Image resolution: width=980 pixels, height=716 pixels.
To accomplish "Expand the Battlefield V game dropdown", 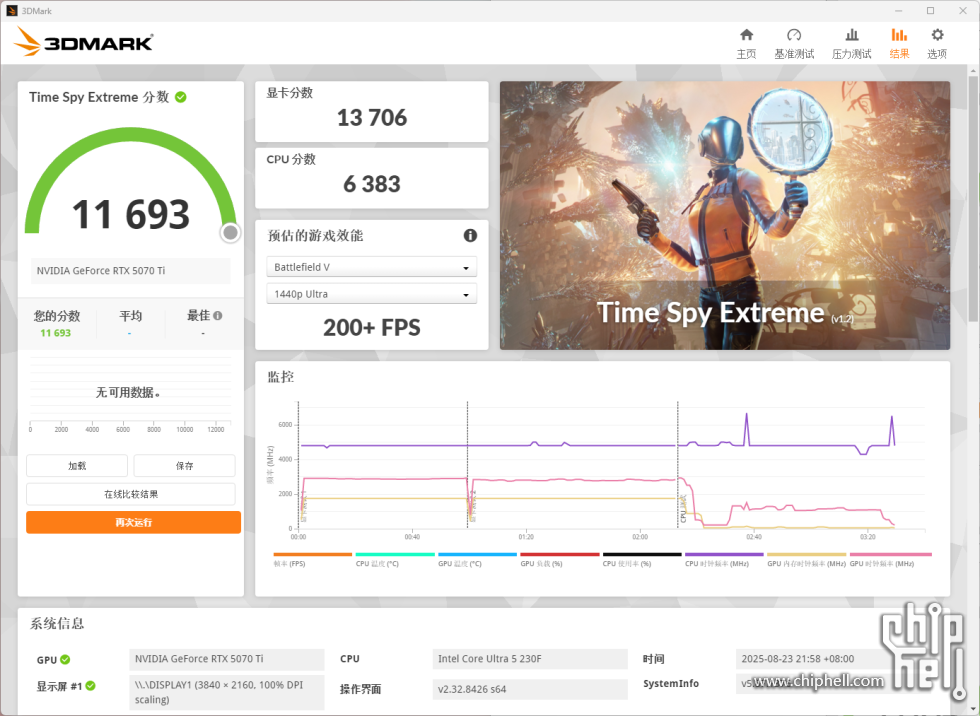I will 371,267.
